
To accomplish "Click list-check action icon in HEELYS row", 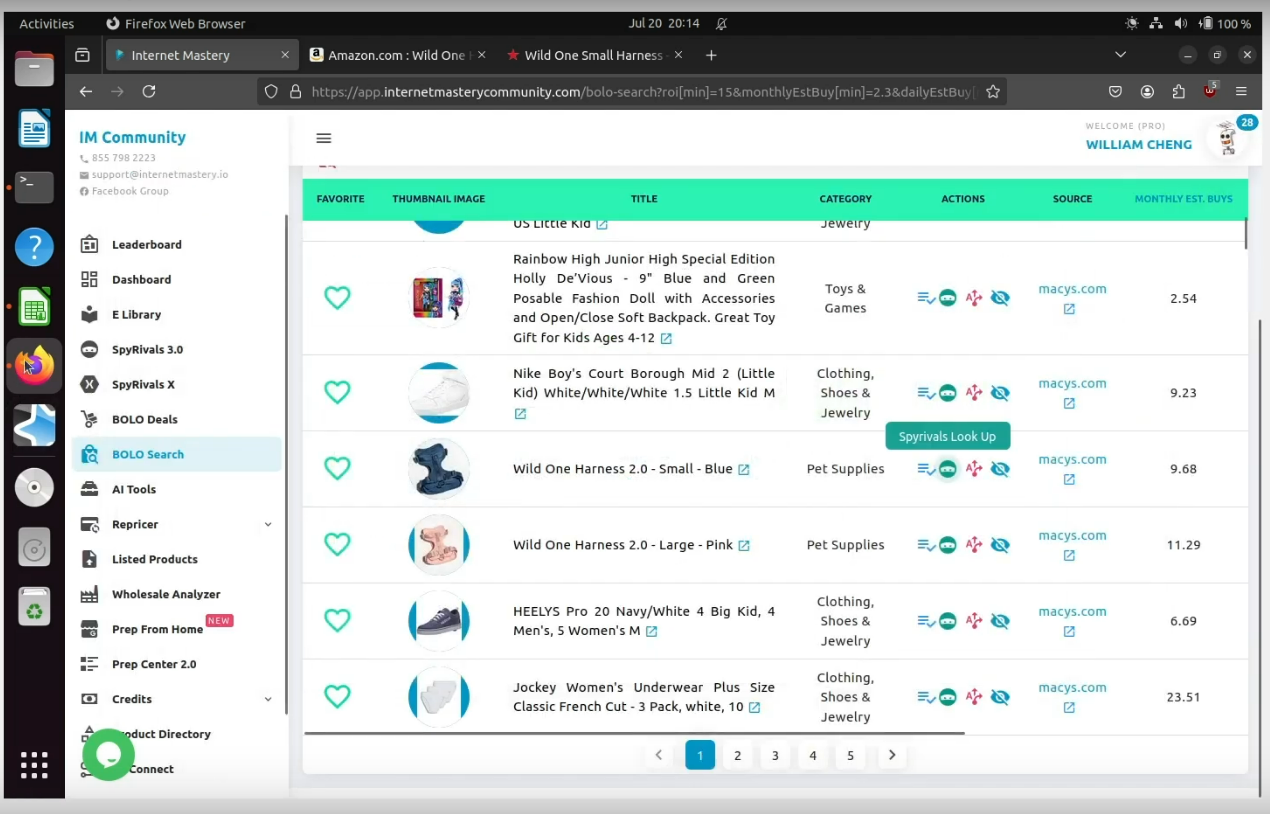I will click(926, 621).
